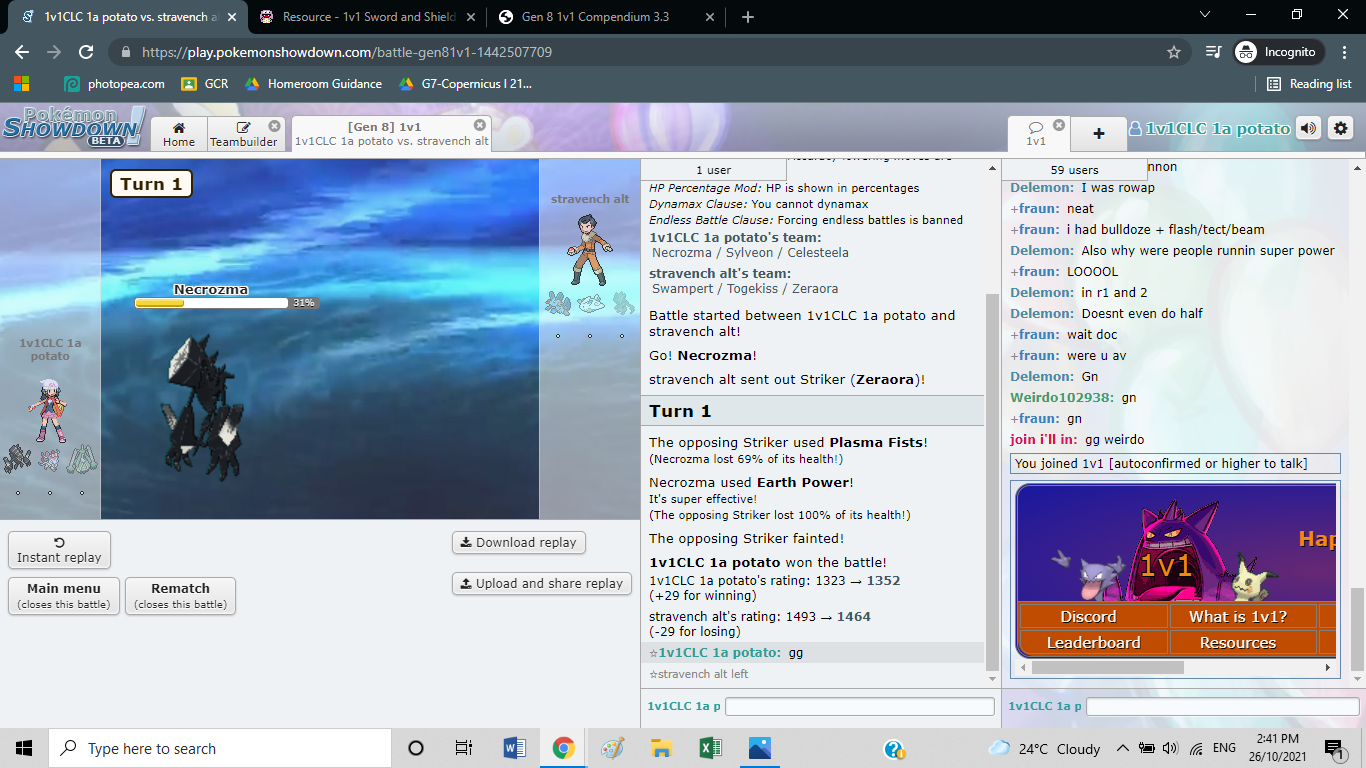Open Chrome three-dot menu
The width and height of the screenshot is (1366, 768).
pyautogui.click(x=1343, y=52)
